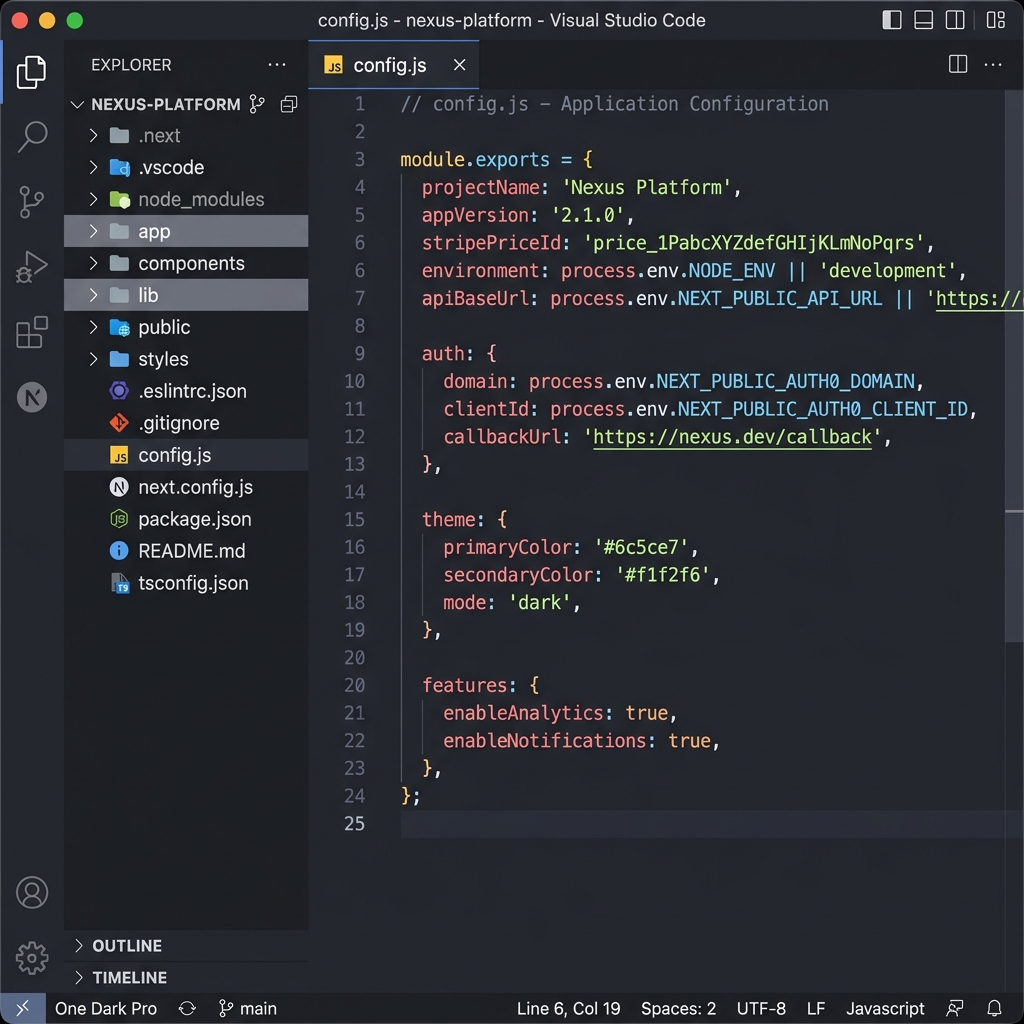Select the config.js editor tab
Image resolution: width=1024 pixels, height=1024 pixels.
tap(389, 65)
